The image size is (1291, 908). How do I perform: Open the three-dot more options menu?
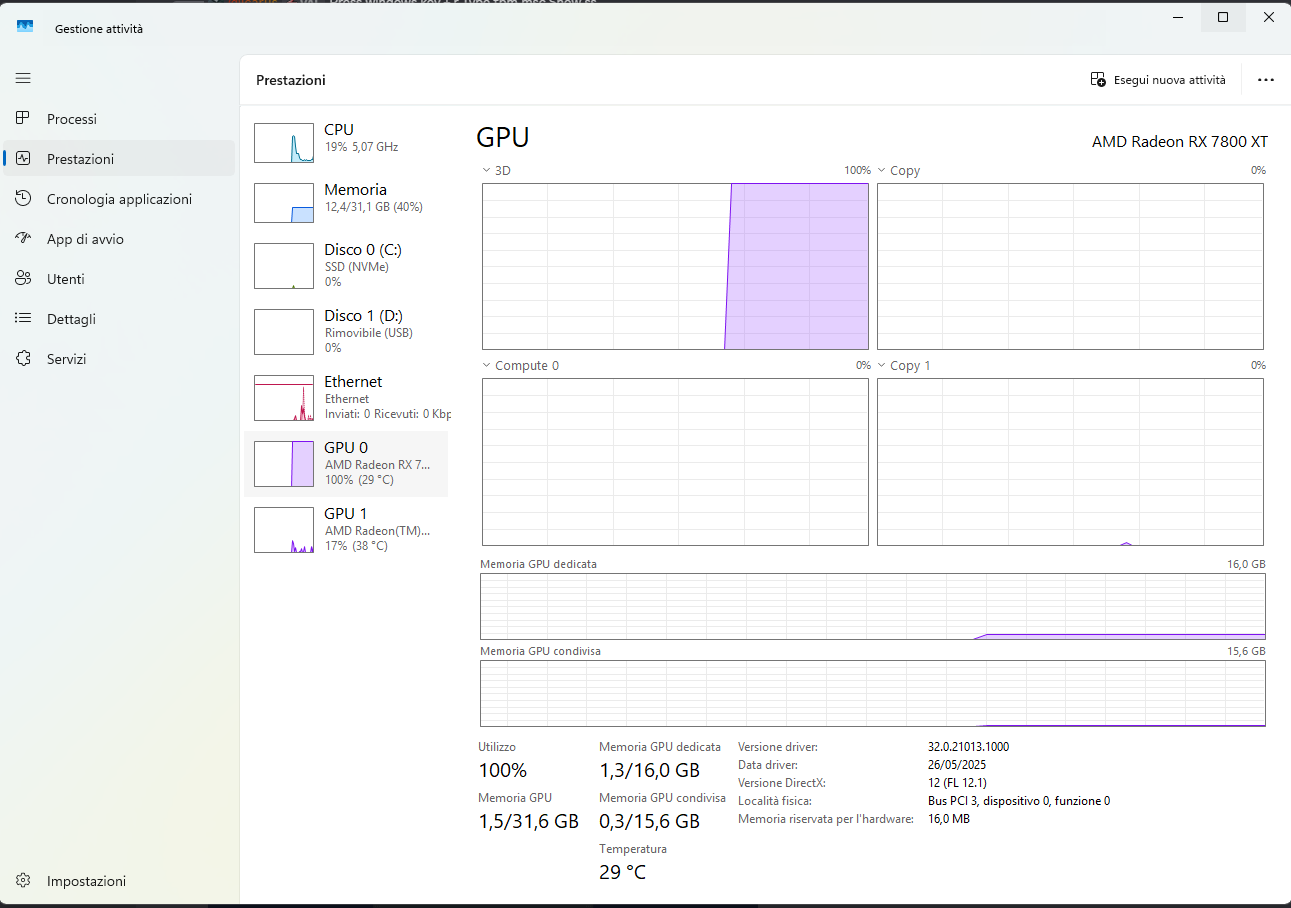1266,80
